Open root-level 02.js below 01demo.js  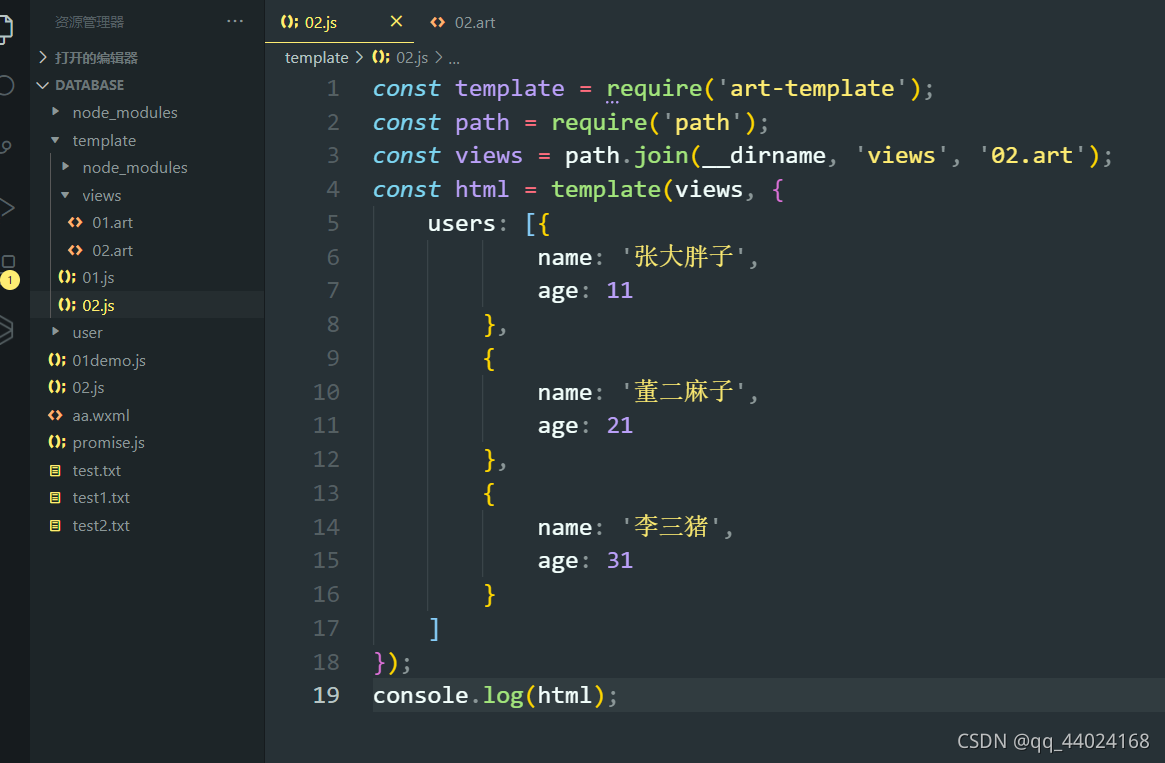click(x=88, y=388)
